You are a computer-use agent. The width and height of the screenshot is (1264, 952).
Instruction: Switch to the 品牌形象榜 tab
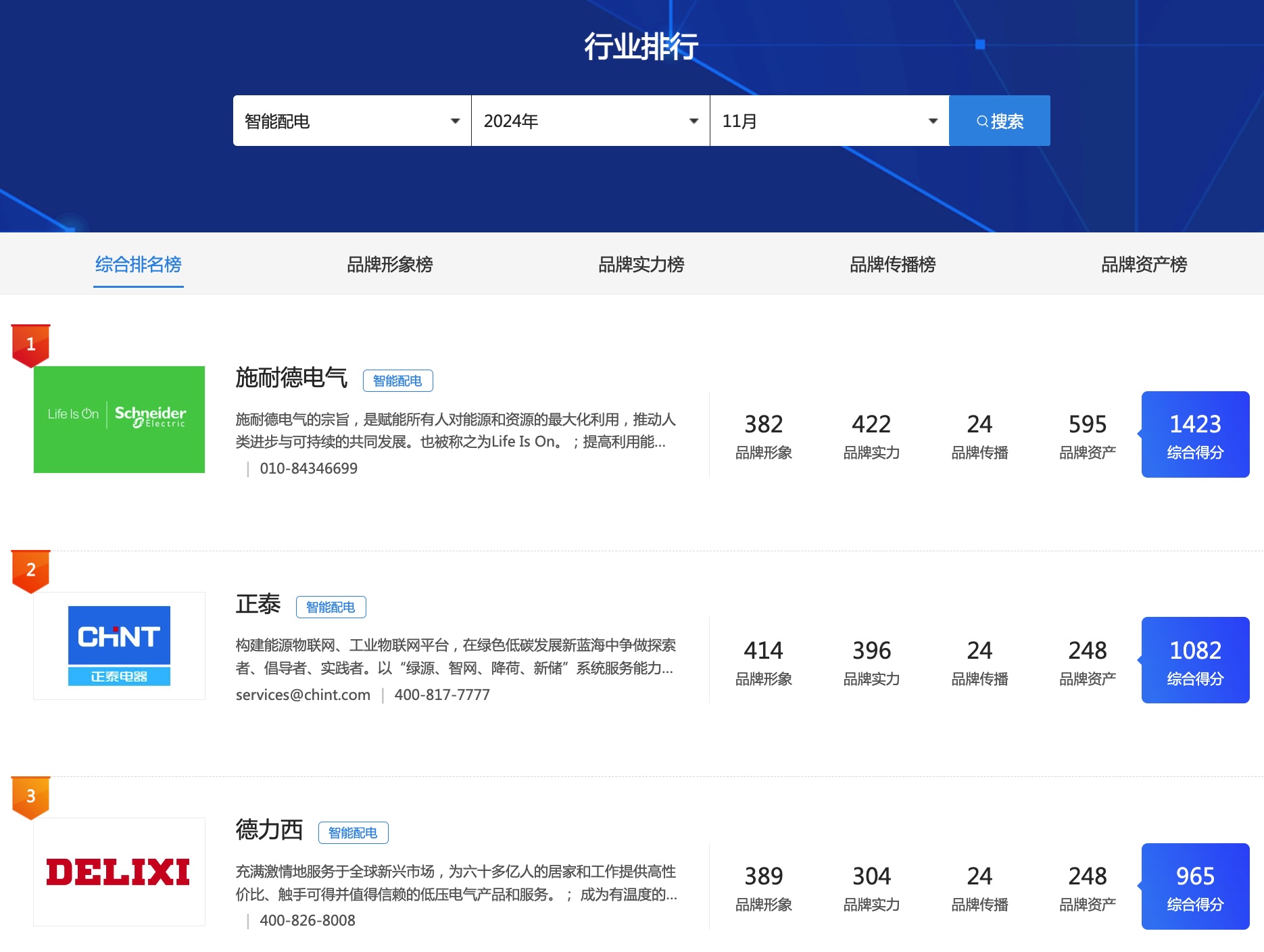pos(390,264)
